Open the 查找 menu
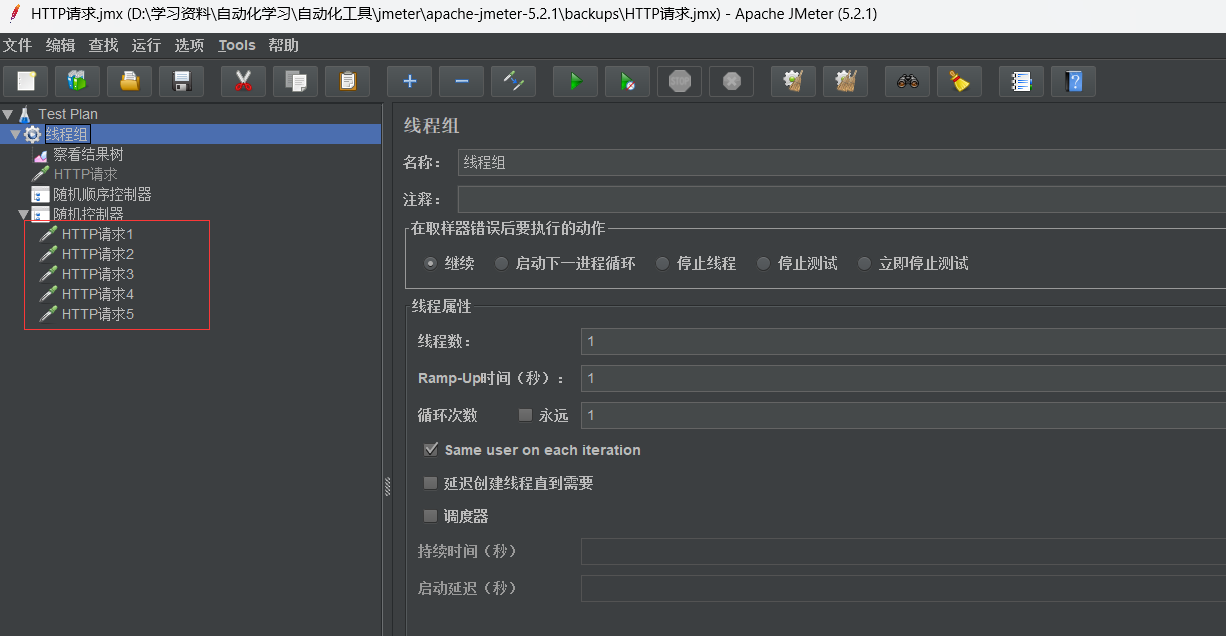The width and height of the screenshot is (1226, 636). (x=103, y=45)
